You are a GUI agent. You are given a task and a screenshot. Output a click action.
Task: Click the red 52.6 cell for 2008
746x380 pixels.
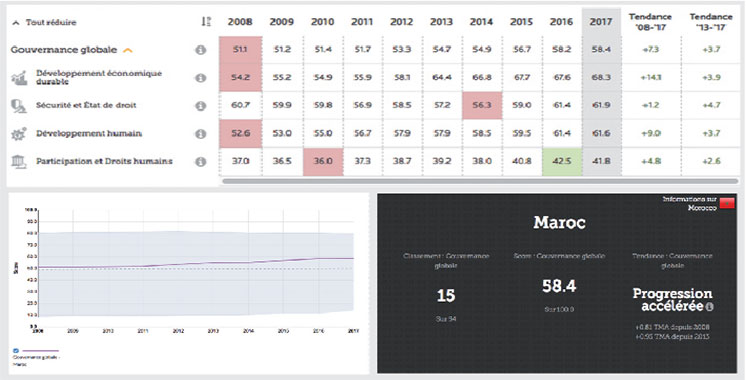click(240, 134)
